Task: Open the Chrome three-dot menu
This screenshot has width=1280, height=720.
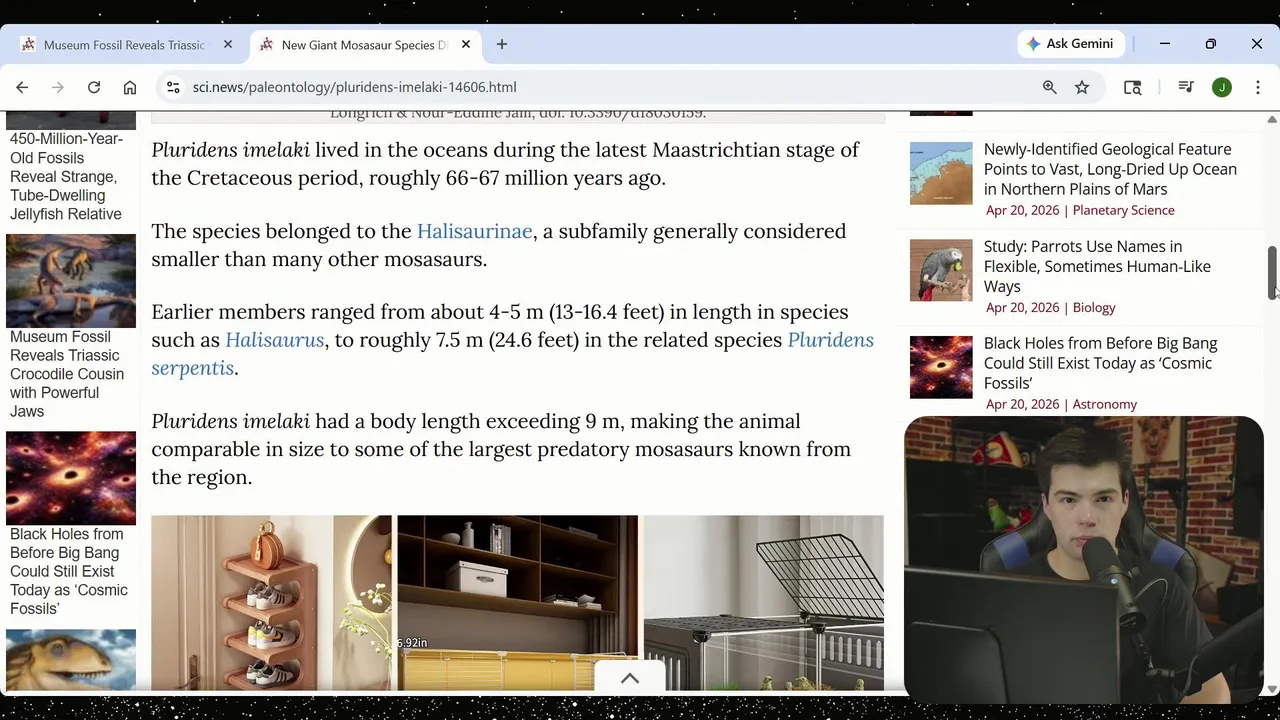Action: click(x=1258, y=87)
